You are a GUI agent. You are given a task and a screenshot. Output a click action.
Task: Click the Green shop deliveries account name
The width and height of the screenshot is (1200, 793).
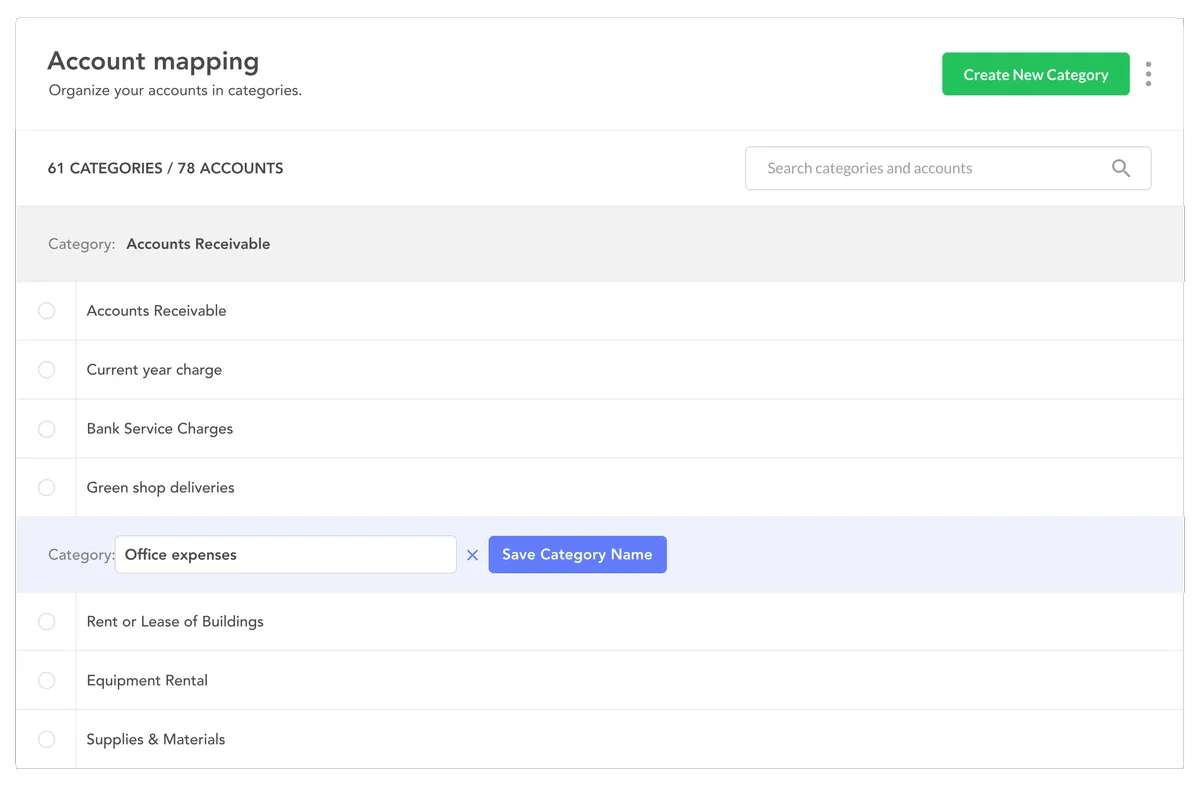(161, 488)
